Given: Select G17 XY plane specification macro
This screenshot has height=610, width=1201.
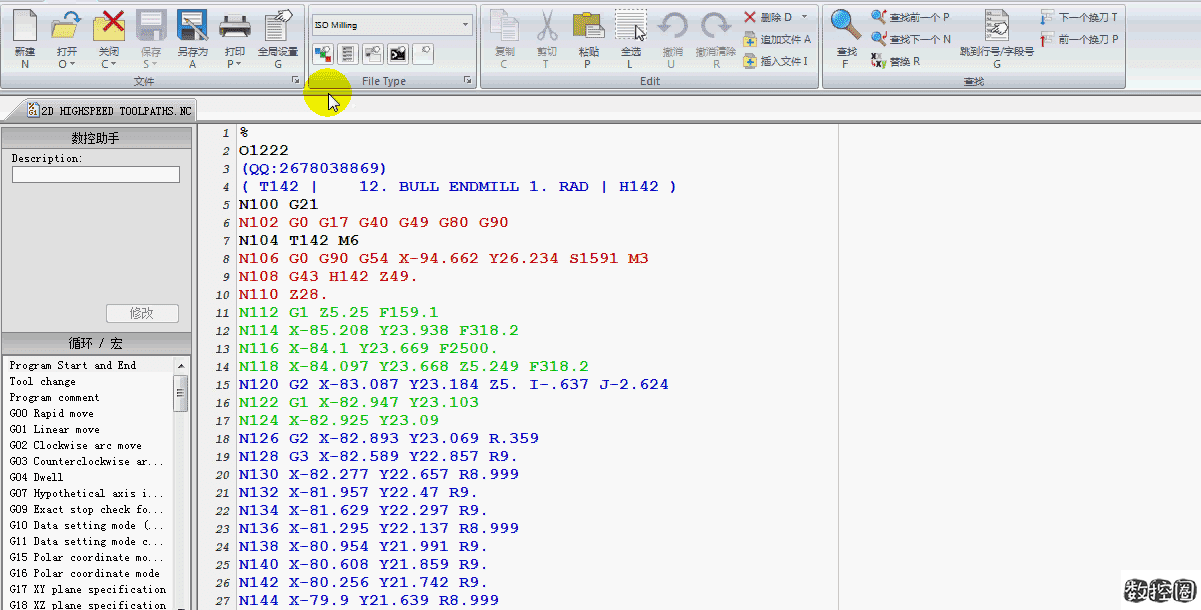Looking at the screenshot, I should 88,589.
